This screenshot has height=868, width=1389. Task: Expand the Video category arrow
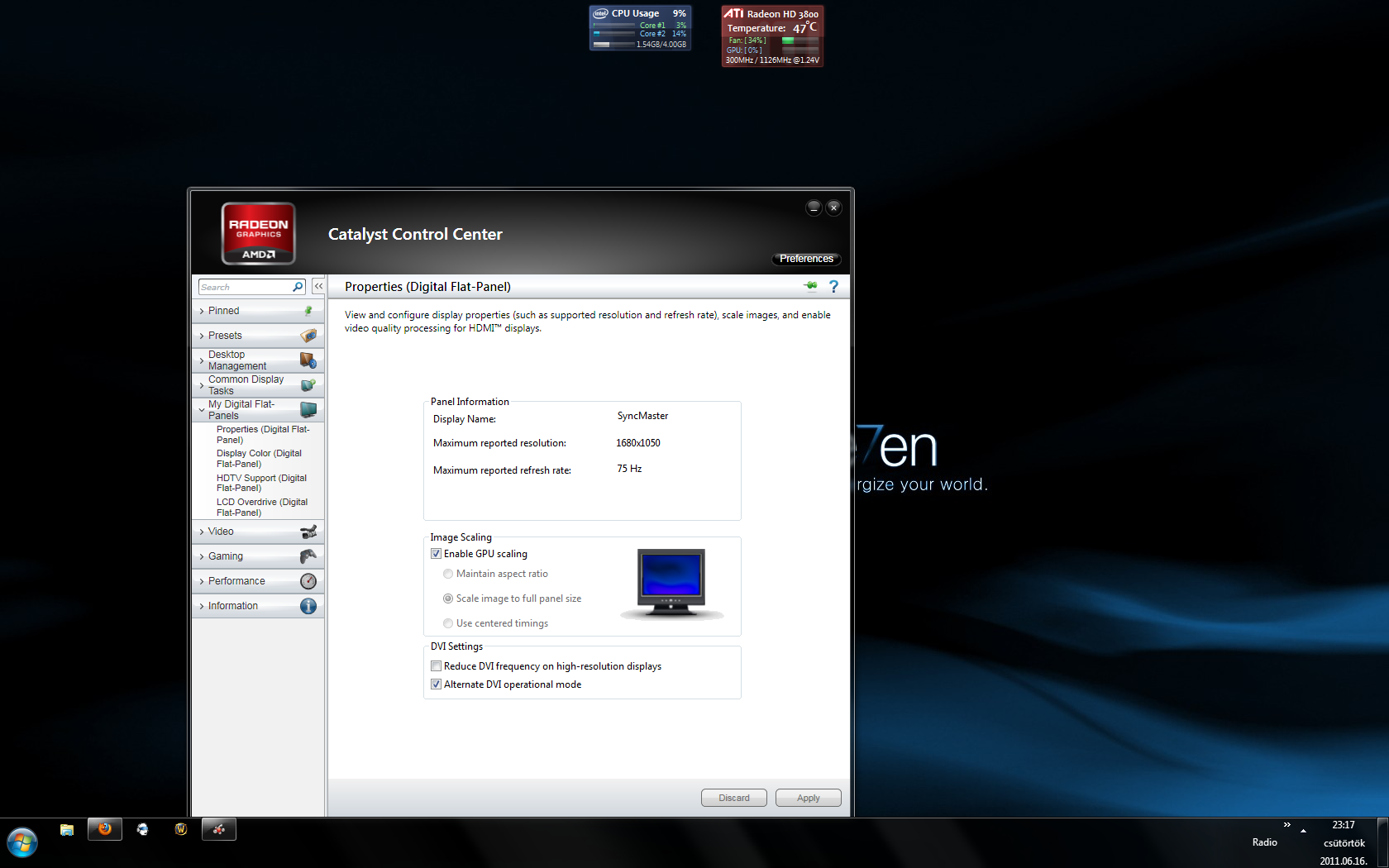click(x=202, y=532)
